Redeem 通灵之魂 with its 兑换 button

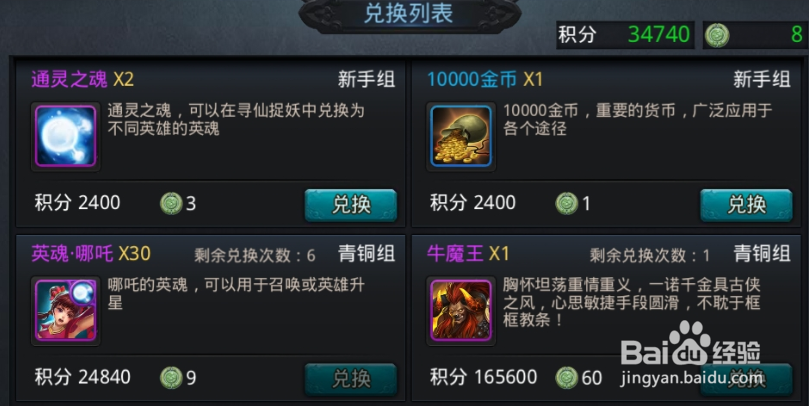tap(351, 205)
